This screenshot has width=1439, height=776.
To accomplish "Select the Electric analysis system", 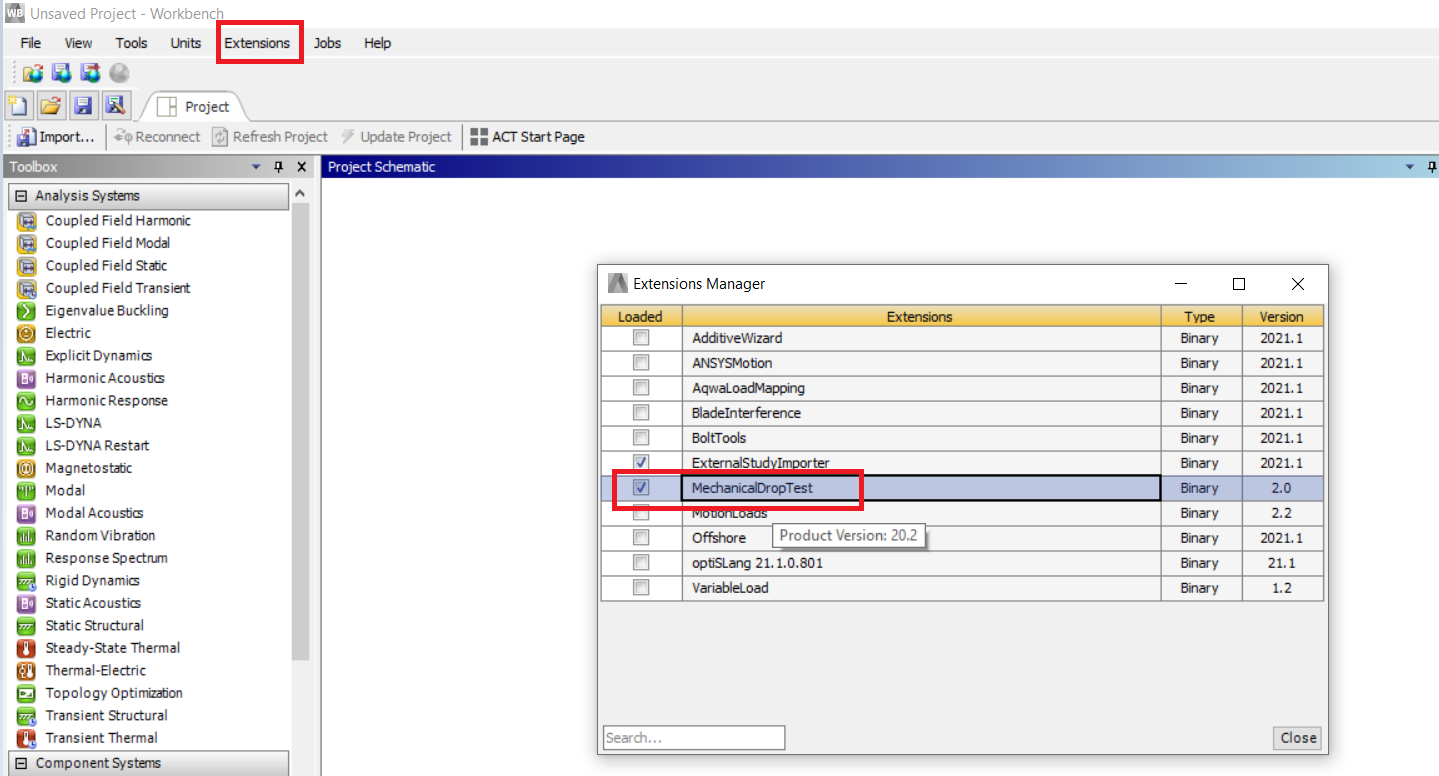I will click(x=68, y=333).
